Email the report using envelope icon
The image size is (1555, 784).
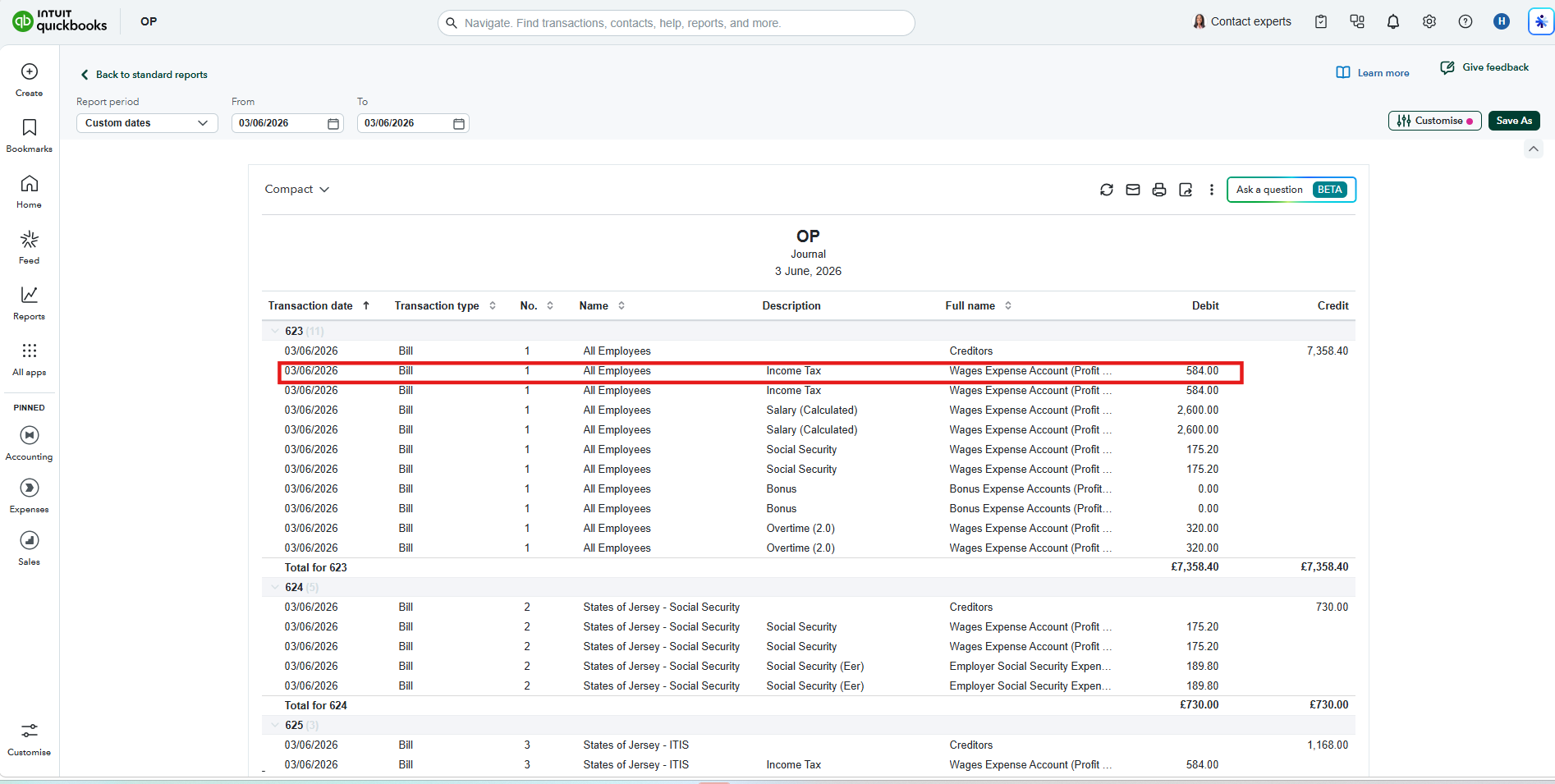[1133, 190]
